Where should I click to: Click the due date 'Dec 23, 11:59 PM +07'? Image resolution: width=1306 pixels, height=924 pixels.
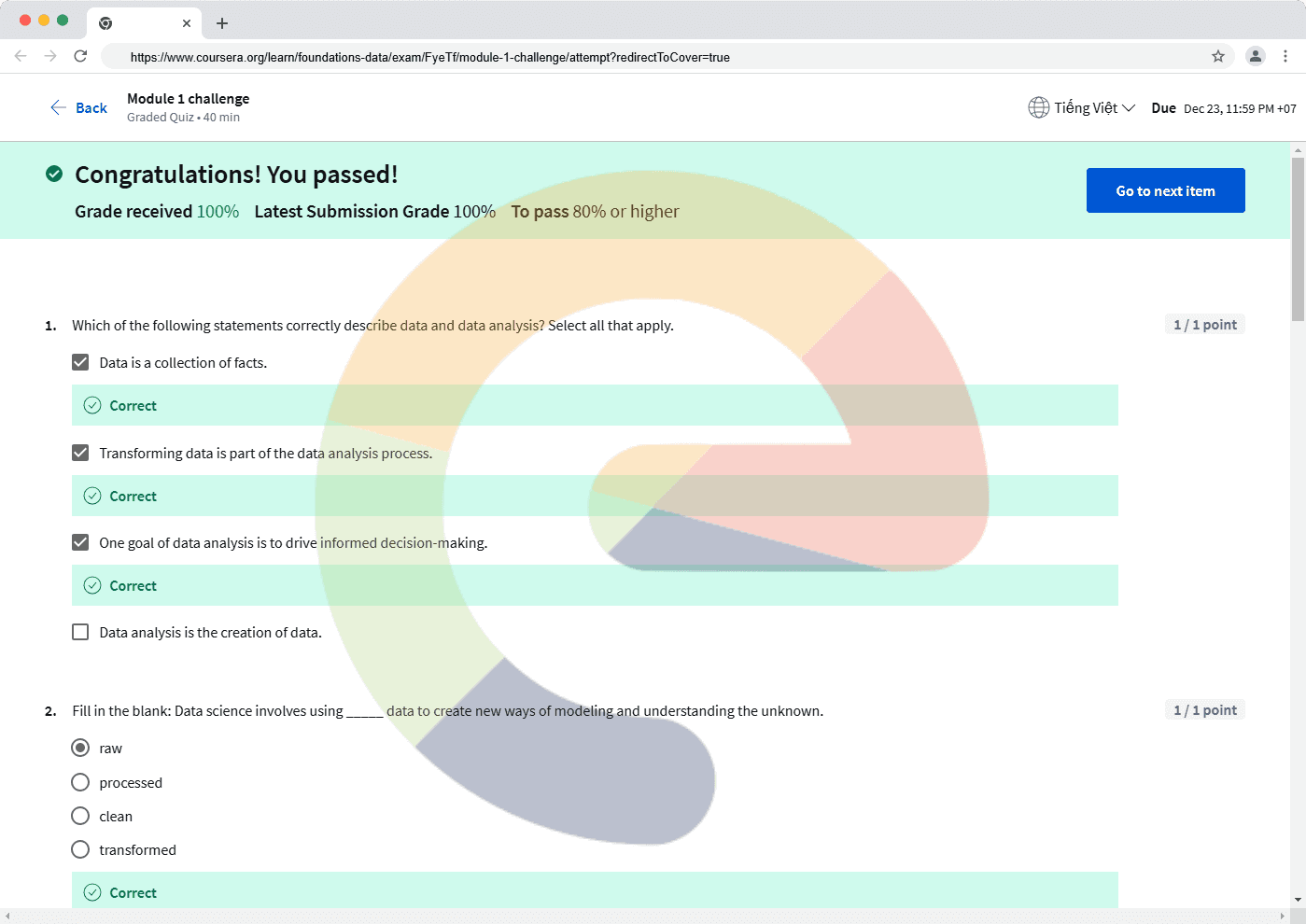[1240, 108]
